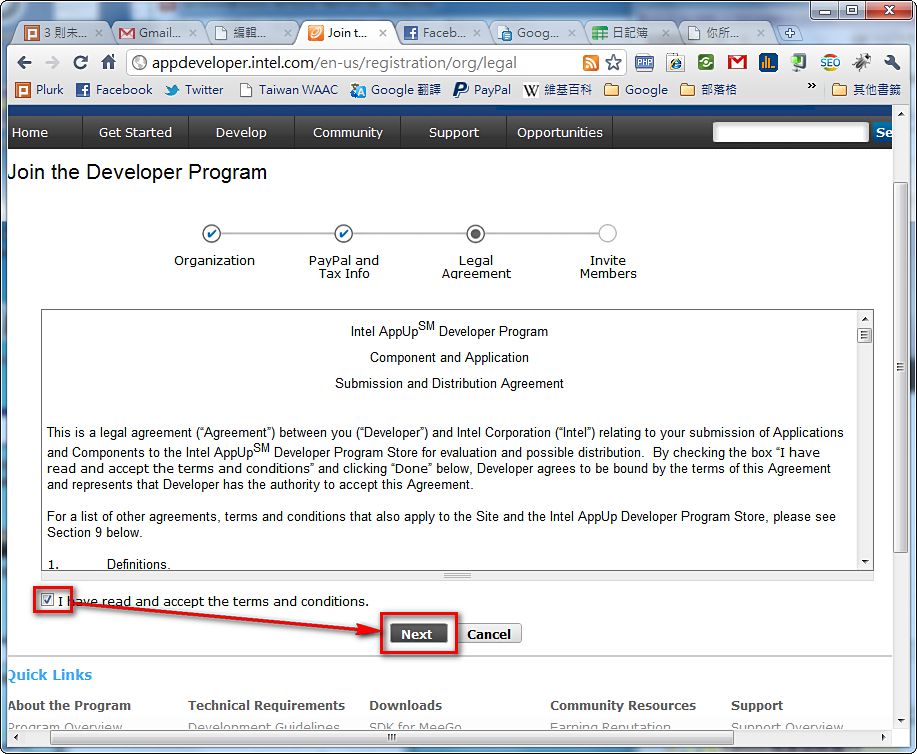Click the blue bar chart extension icon
Image resolution: width=917 pixels, height=754 pixels.
pos(768,62)
